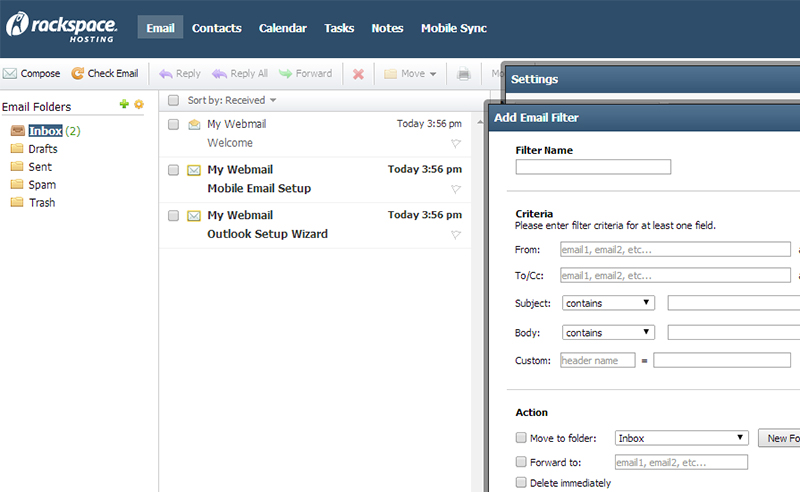Select the Trash folder
This screenshot has width=800, height=492.
click(x=42, y=203)
